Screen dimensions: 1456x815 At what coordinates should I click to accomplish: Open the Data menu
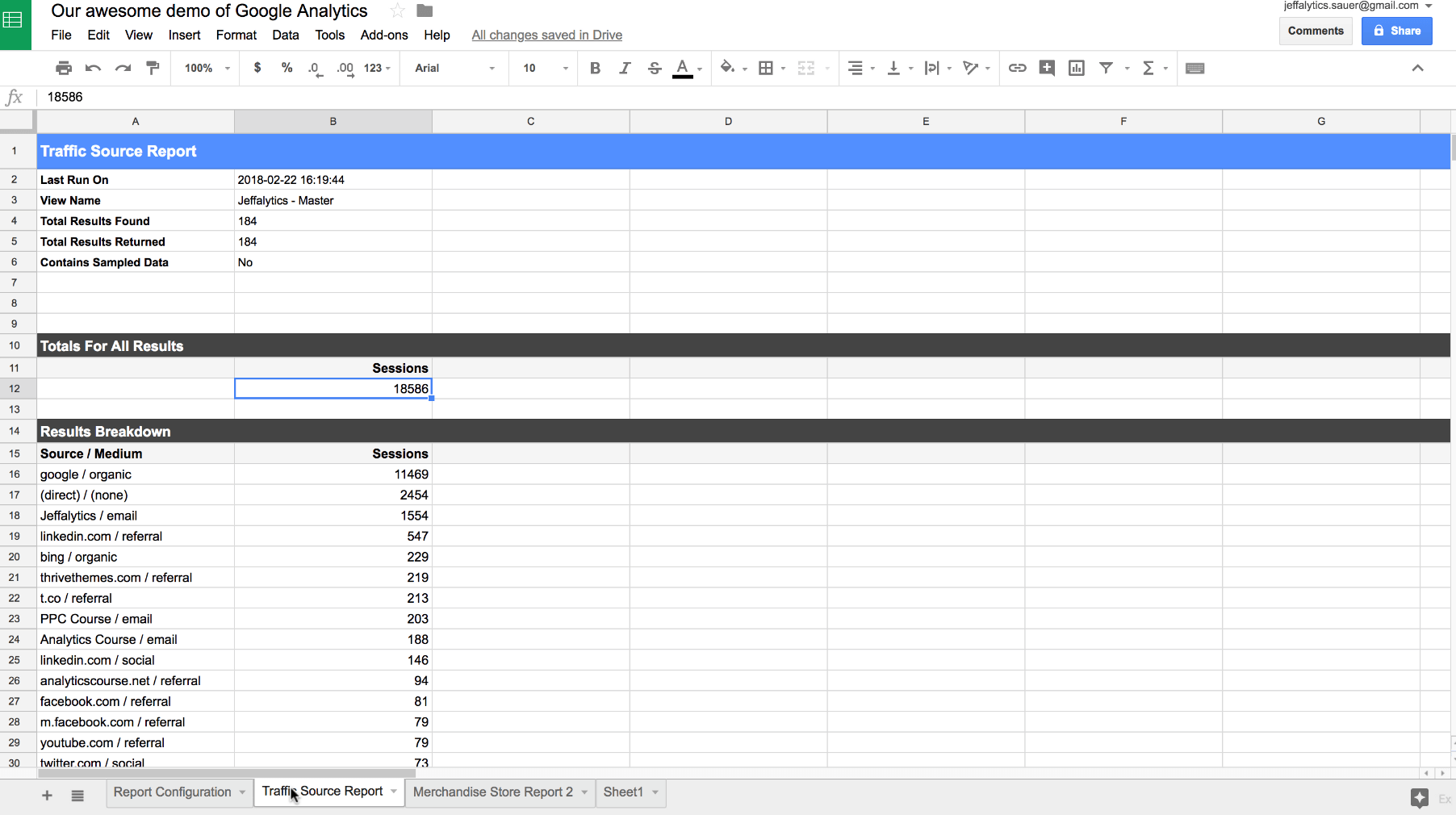click(x=286, y=35)
